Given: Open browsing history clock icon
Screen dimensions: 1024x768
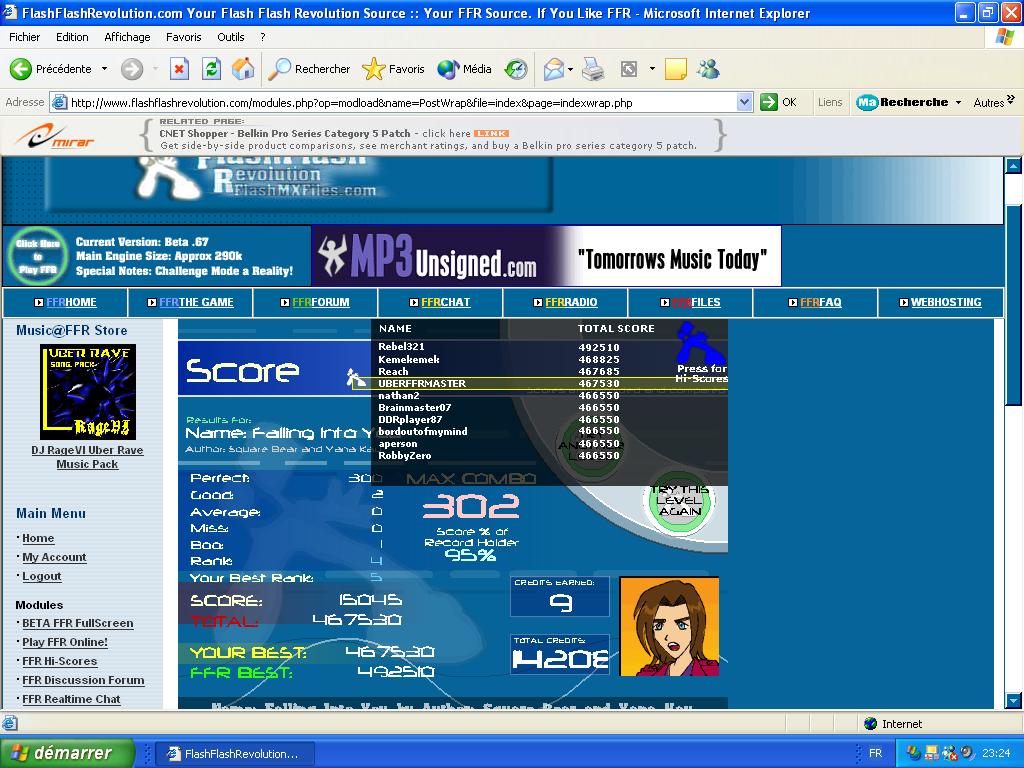Looking at the screenshot, I should (x=516, y=69).
